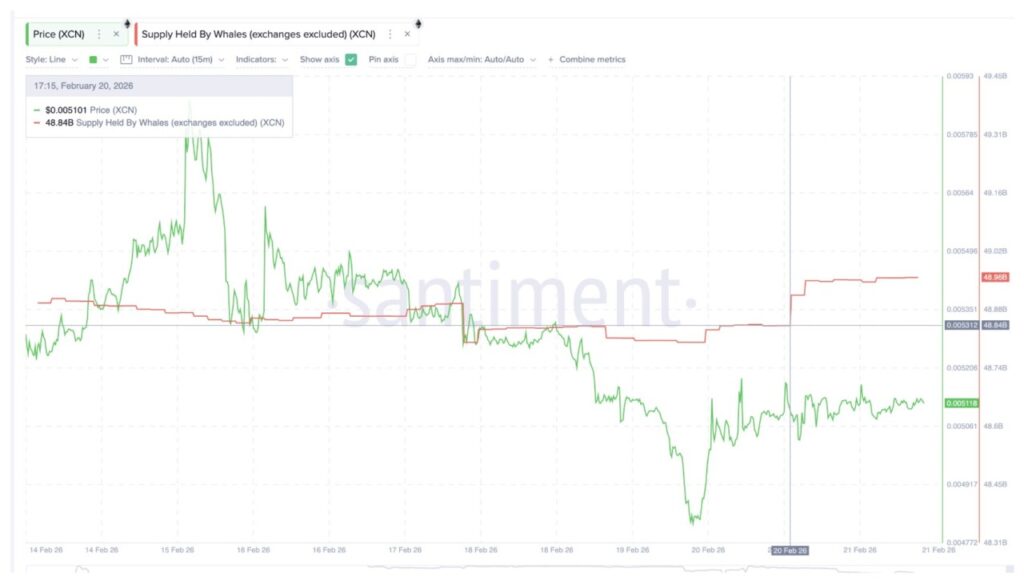This screenshot has width=1024, height=581.
Task: Uncheck the Show axis checkbox
Action: (x=351, y=60)
